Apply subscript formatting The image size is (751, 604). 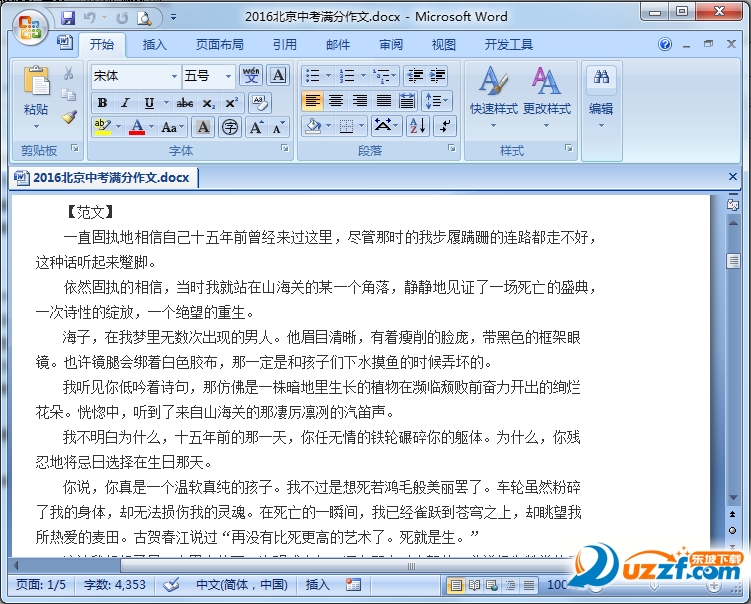(x=208, y=103)
